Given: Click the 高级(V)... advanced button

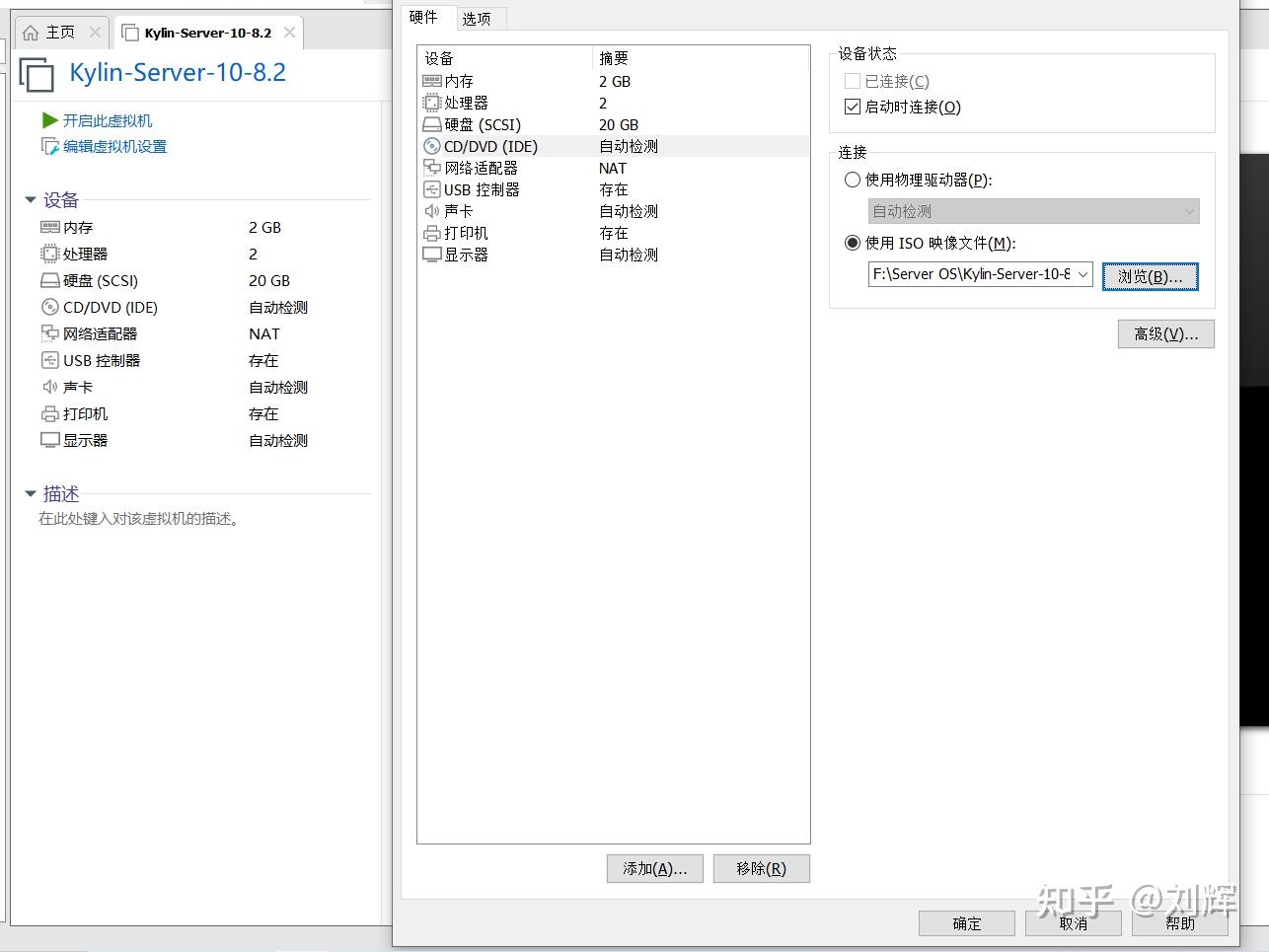Looking at the screenshot, I should pos(1166,333).
